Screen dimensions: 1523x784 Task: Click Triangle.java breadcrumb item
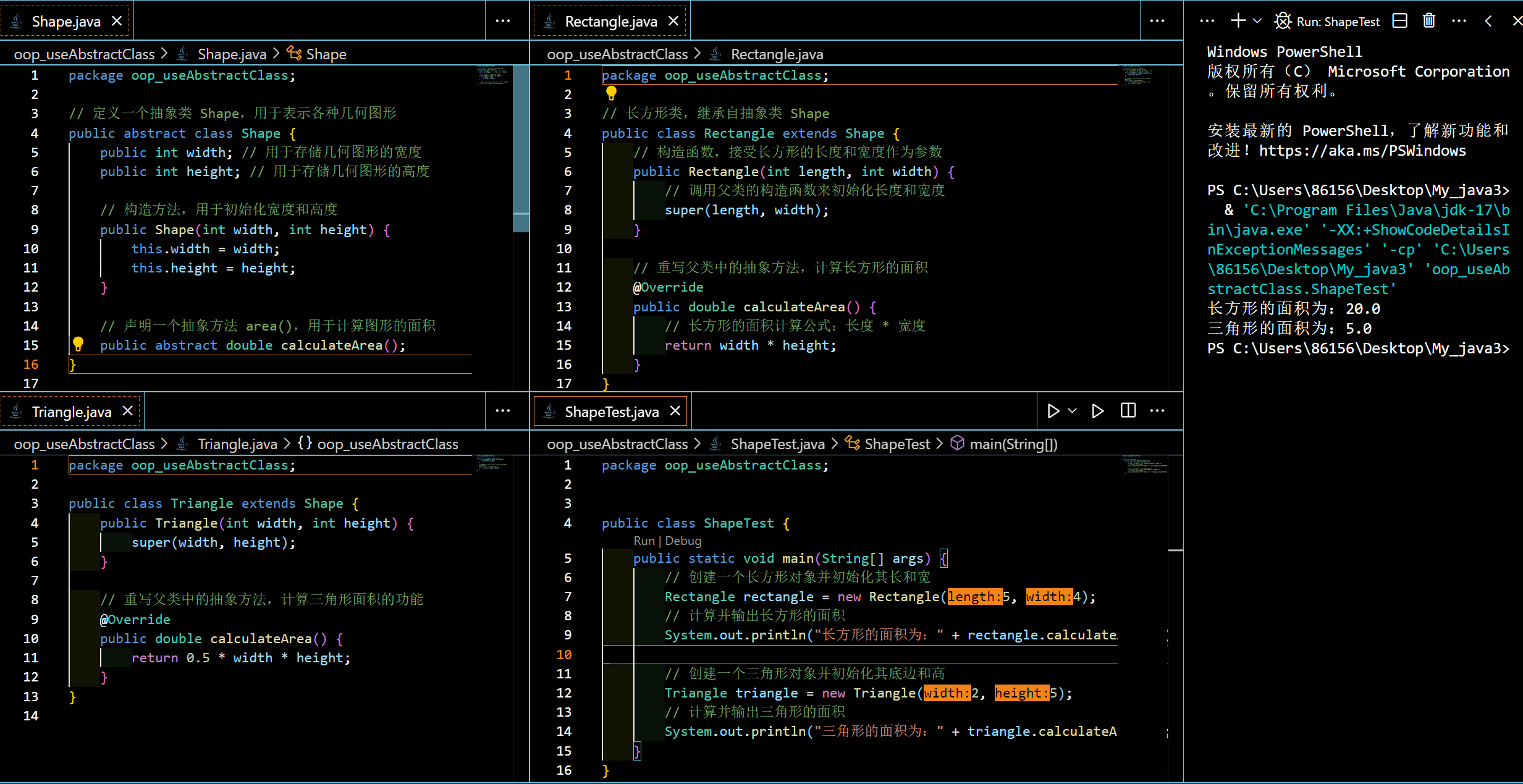click(x=237, y=444)
